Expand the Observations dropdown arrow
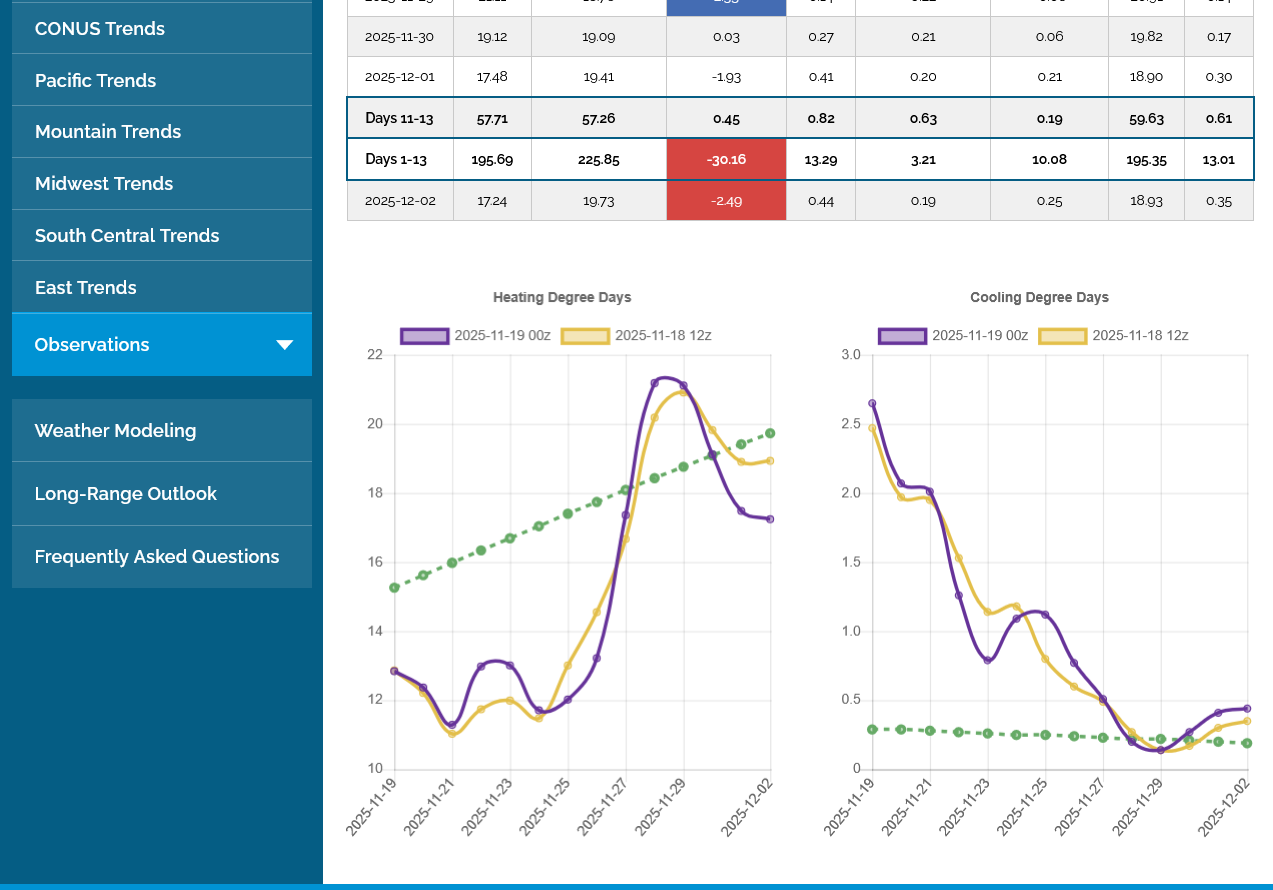The height and width of the screenshot is (890, 1273). coord(285,345)
